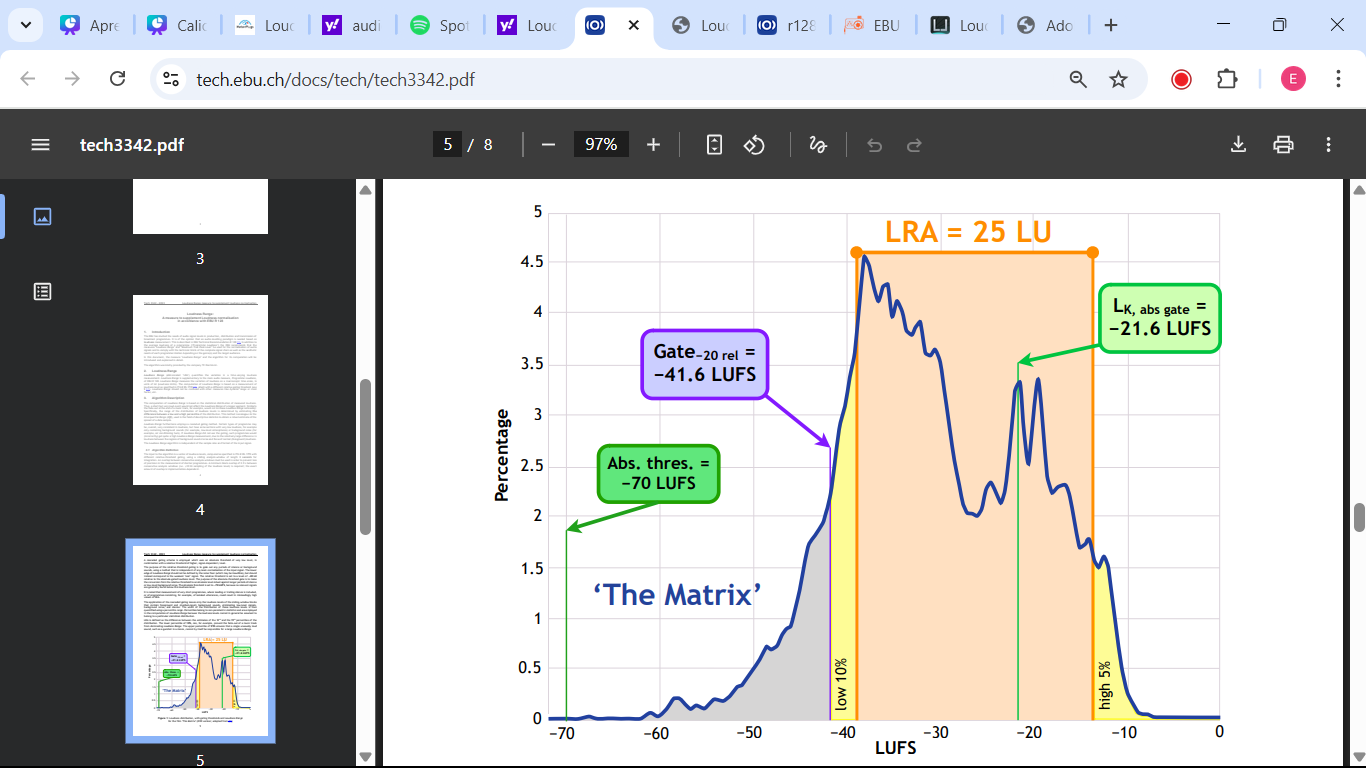Bookmark this page with star icon
The image size is (1366, 768).
pyautogui.click(x=1118, y=79)
